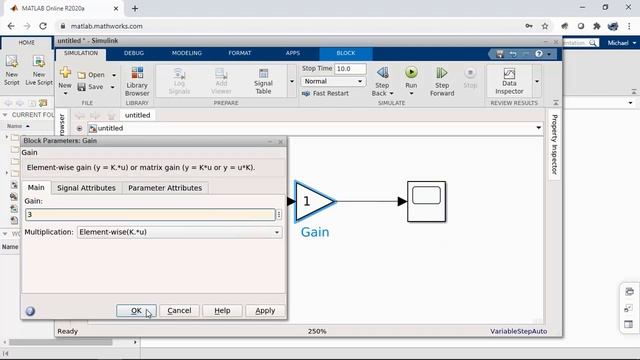Toggle Fast Restart
640x360 pixels.
pos(326,93)
